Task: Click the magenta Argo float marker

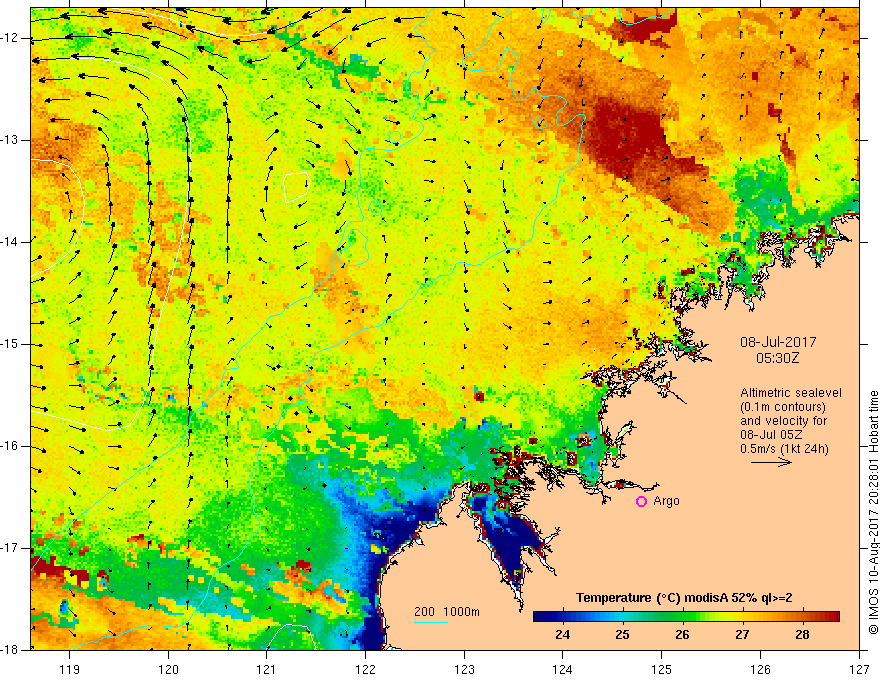Action: [x=641, y=502]
